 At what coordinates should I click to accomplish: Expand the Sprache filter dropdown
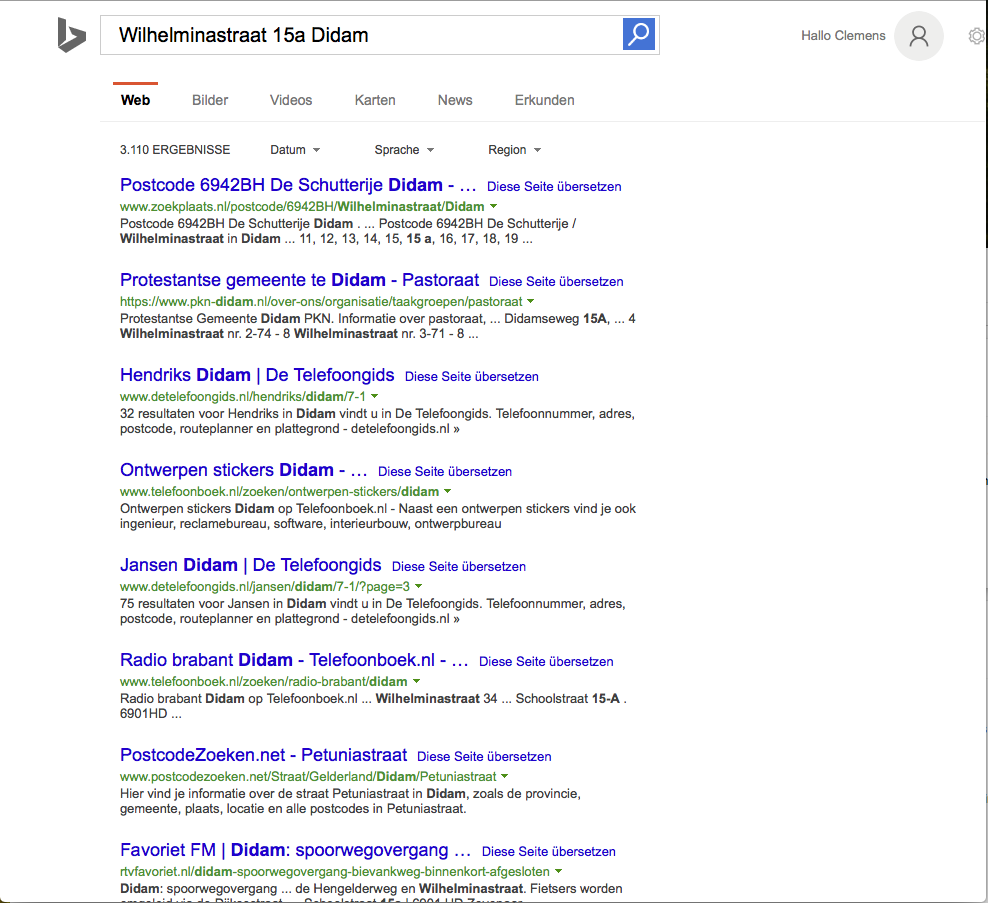[x=404, y=150]
